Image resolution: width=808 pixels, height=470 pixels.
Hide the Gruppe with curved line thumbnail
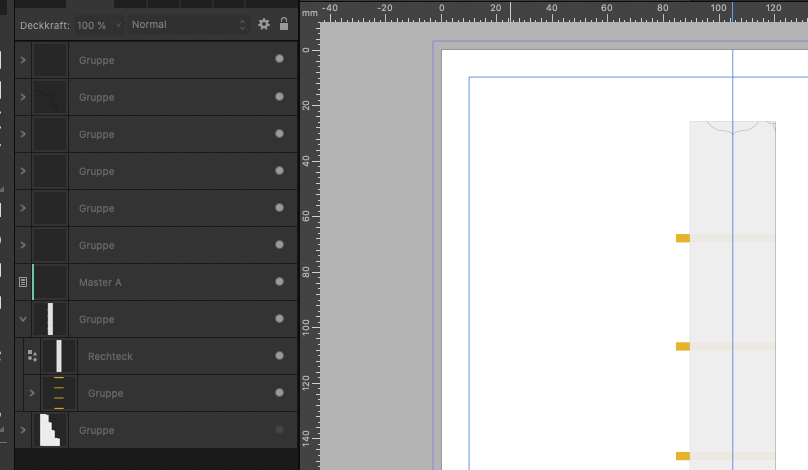coord(279,96)
